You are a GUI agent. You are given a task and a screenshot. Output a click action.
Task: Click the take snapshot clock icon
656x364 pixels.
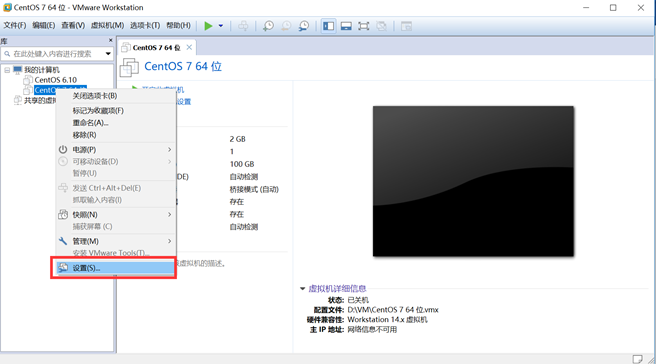pyautogui.click(x=268, y=26)
